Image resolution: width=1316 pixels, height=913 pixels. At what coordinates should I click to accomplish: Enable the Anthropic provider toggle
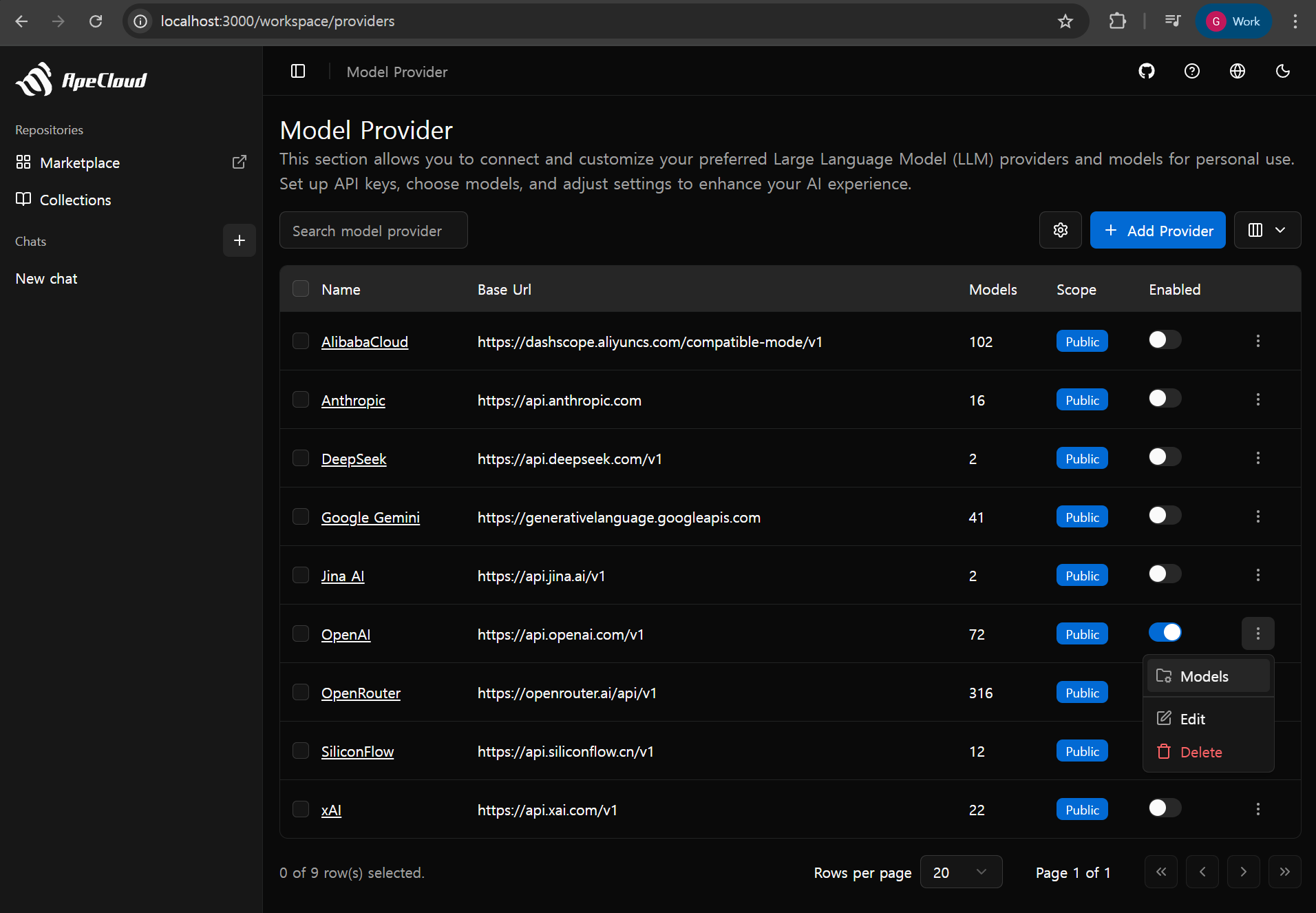pyautogui.click(x=1165, y=398)
